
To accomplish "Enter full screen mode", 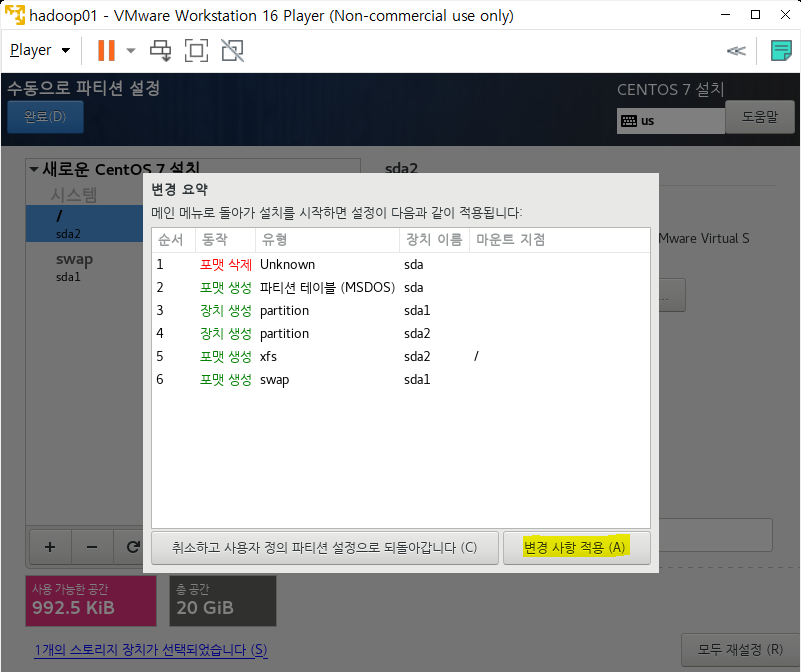I will tap(197, 51).
